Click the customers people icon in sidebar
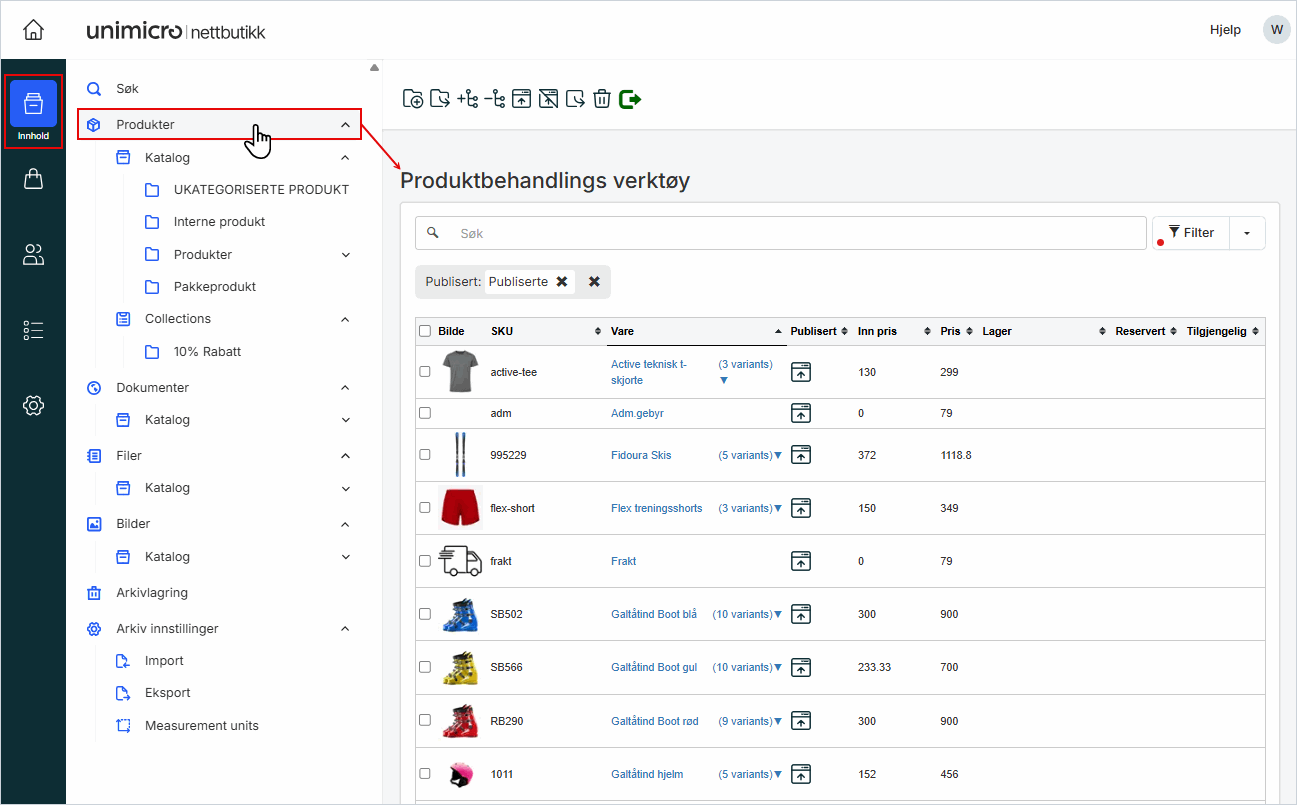 [33, 255]
